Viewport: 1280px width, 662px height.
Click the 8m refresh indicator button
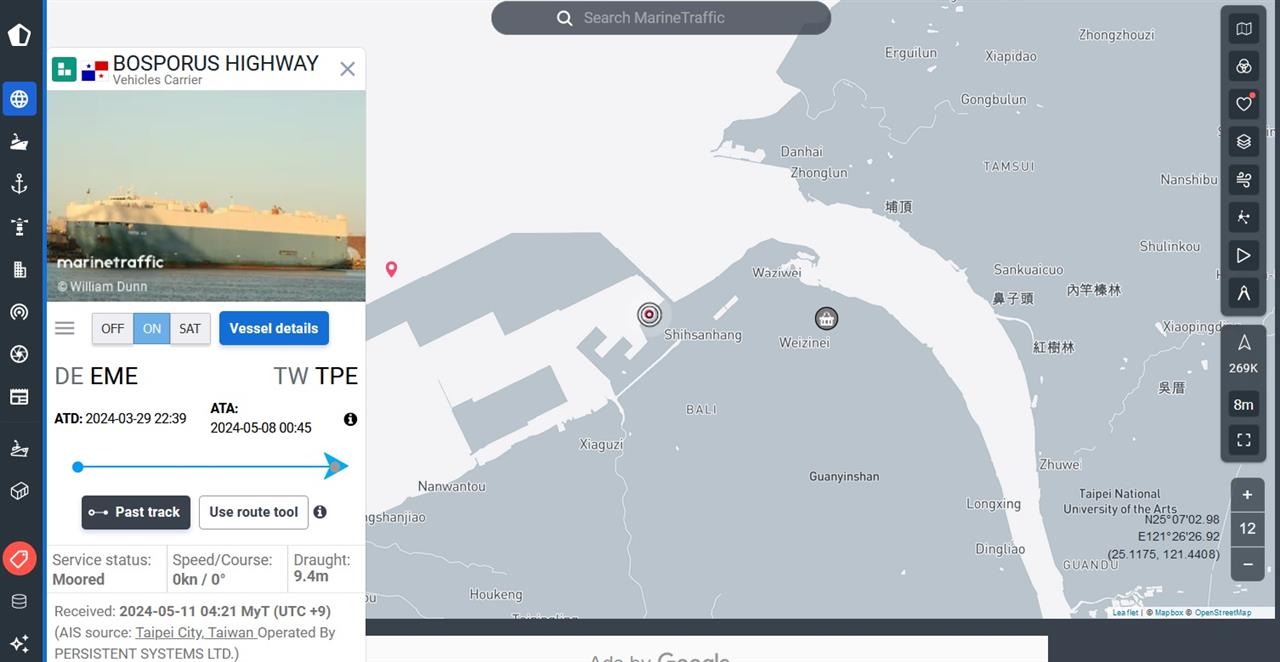pos(1244,405)
